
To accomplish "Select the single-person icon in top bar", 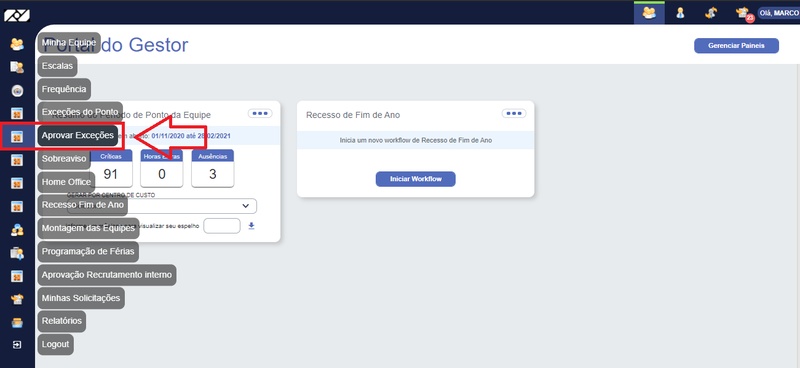I will [x=680, y=13].
